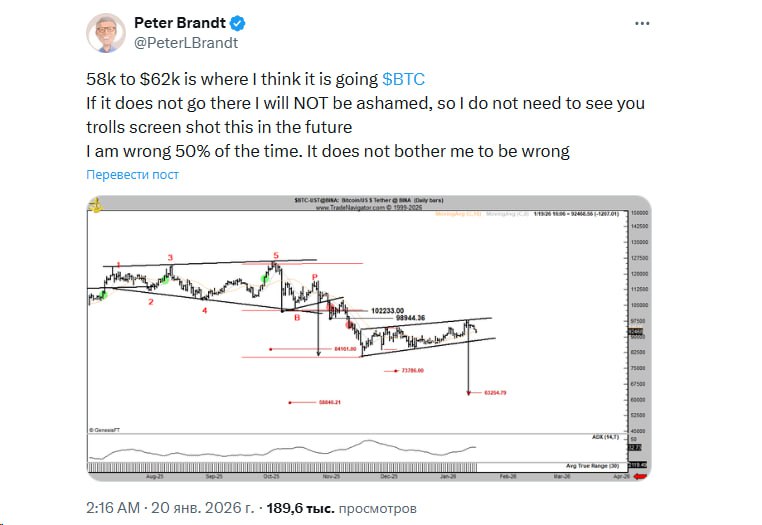The width and height of the screenshot is (762, 525).
Task: Click the 102233.00 price label on chart
Action: [x=387, y=311]
